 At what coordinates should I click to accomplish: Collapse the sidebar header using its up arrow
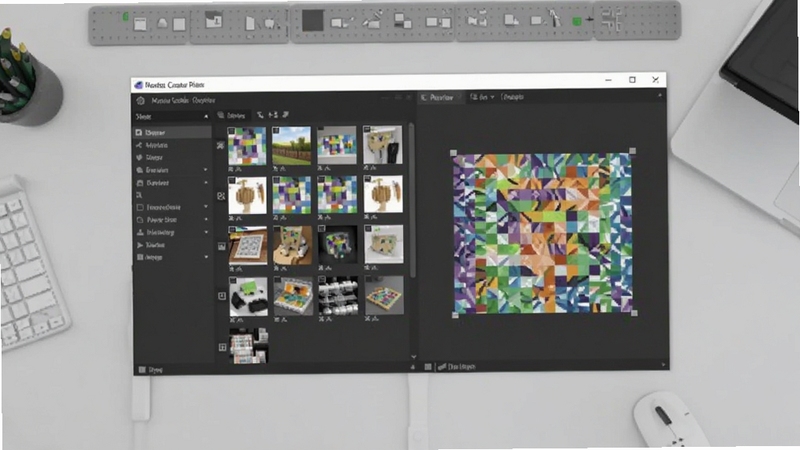point(206,116)
